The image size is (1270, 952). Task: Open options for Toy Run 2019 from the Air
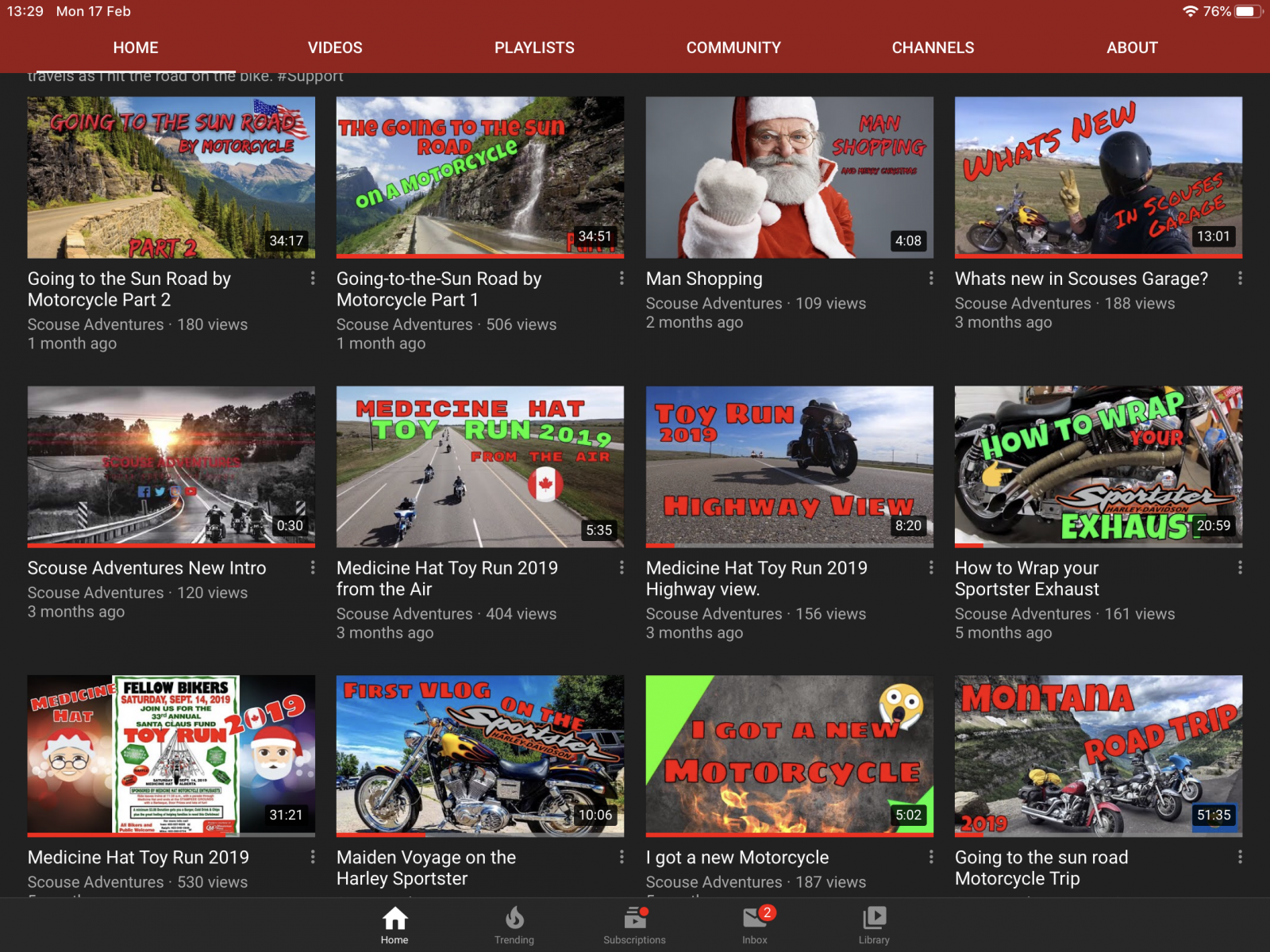(x=622, y=568)
